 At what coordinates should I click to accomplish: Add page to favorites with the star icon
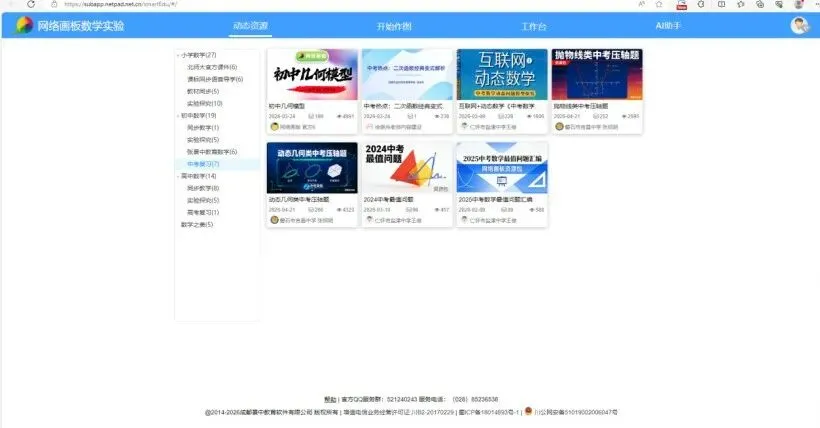[659, 4]
